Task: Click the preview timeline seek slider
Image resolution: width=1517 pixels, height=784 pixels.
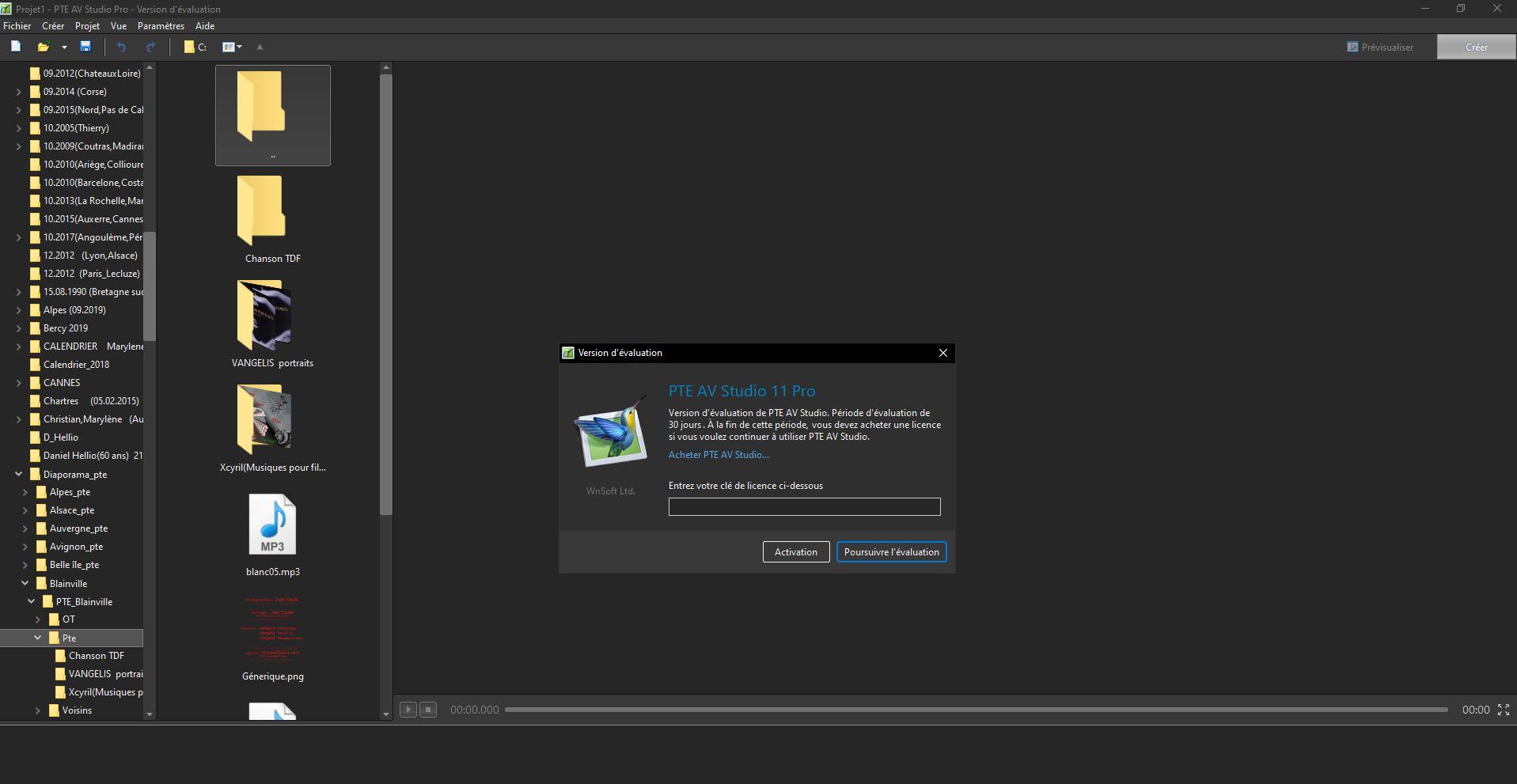Action: tap(977, 710)
